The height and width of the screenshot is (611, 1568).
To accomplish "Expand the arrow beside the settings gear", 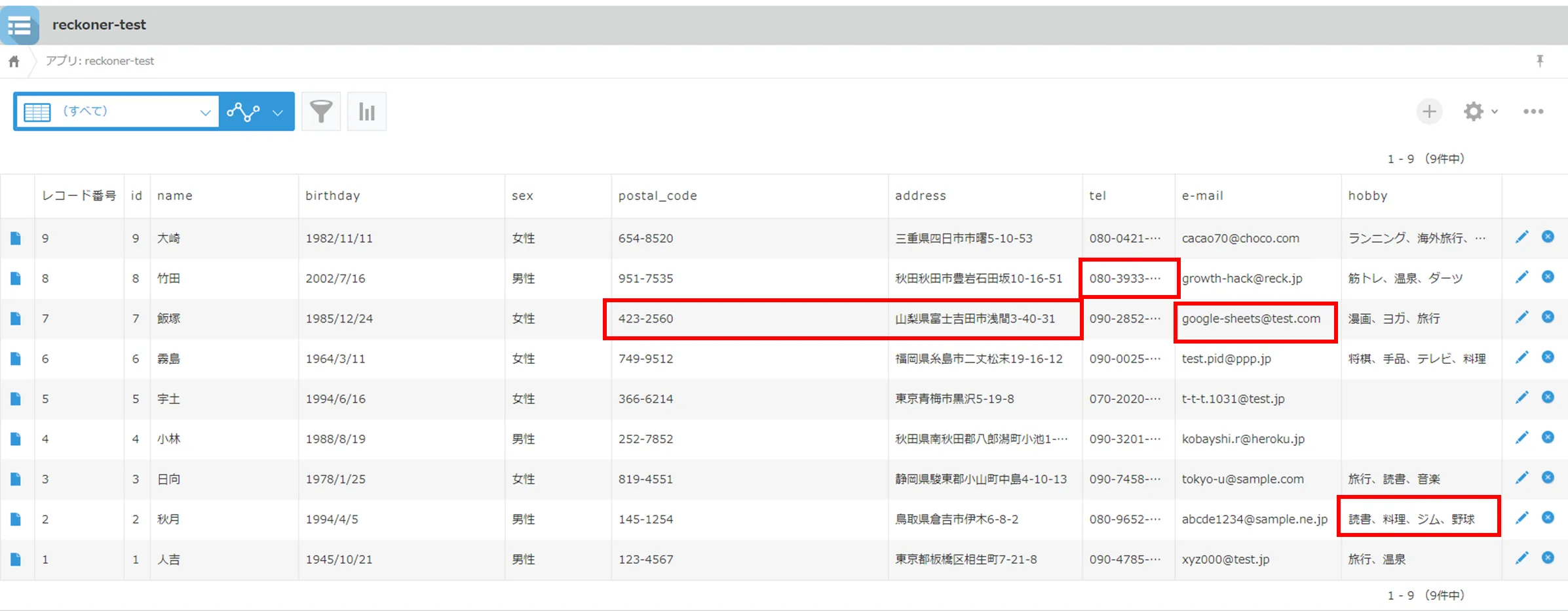I will (x=1495, y=111).
